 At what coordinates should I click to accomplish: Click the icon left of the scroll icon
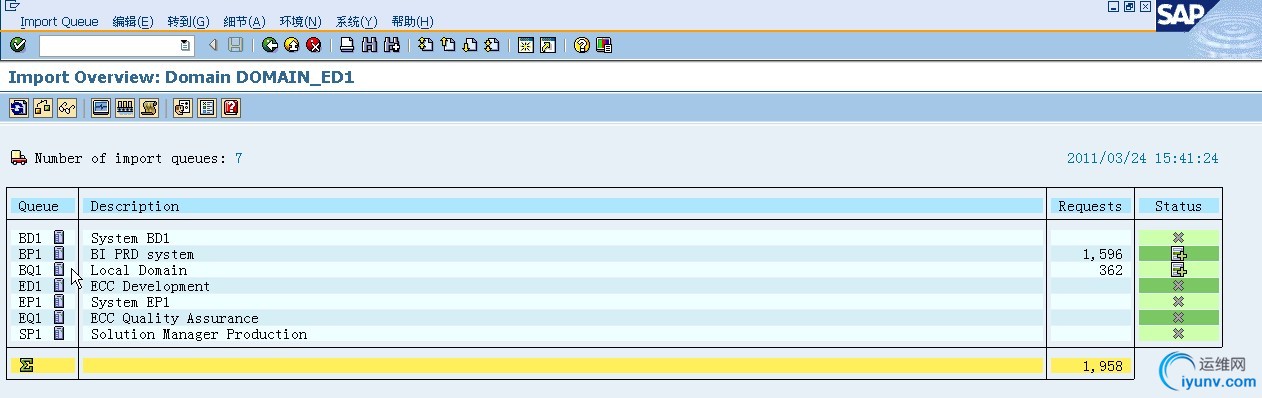pos(125,107)
